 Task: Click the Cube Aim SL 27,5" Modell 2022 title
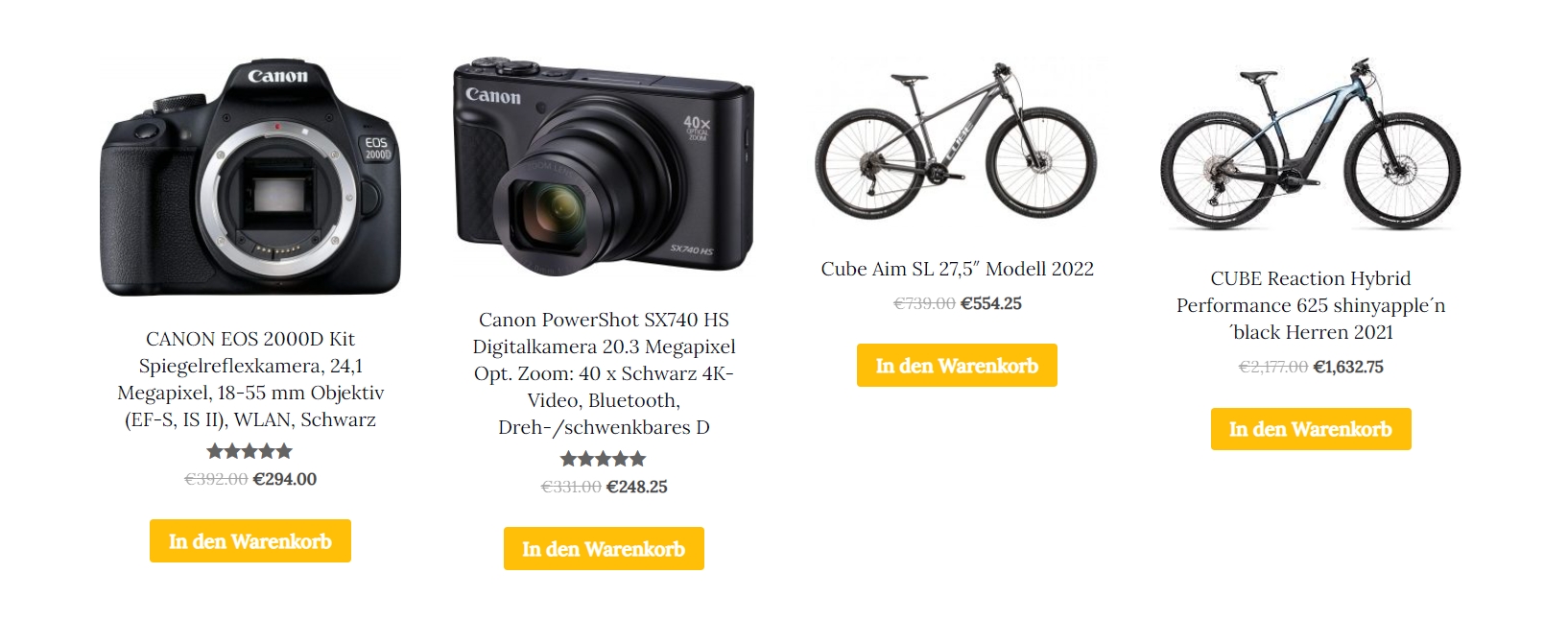tap(957, 269)
